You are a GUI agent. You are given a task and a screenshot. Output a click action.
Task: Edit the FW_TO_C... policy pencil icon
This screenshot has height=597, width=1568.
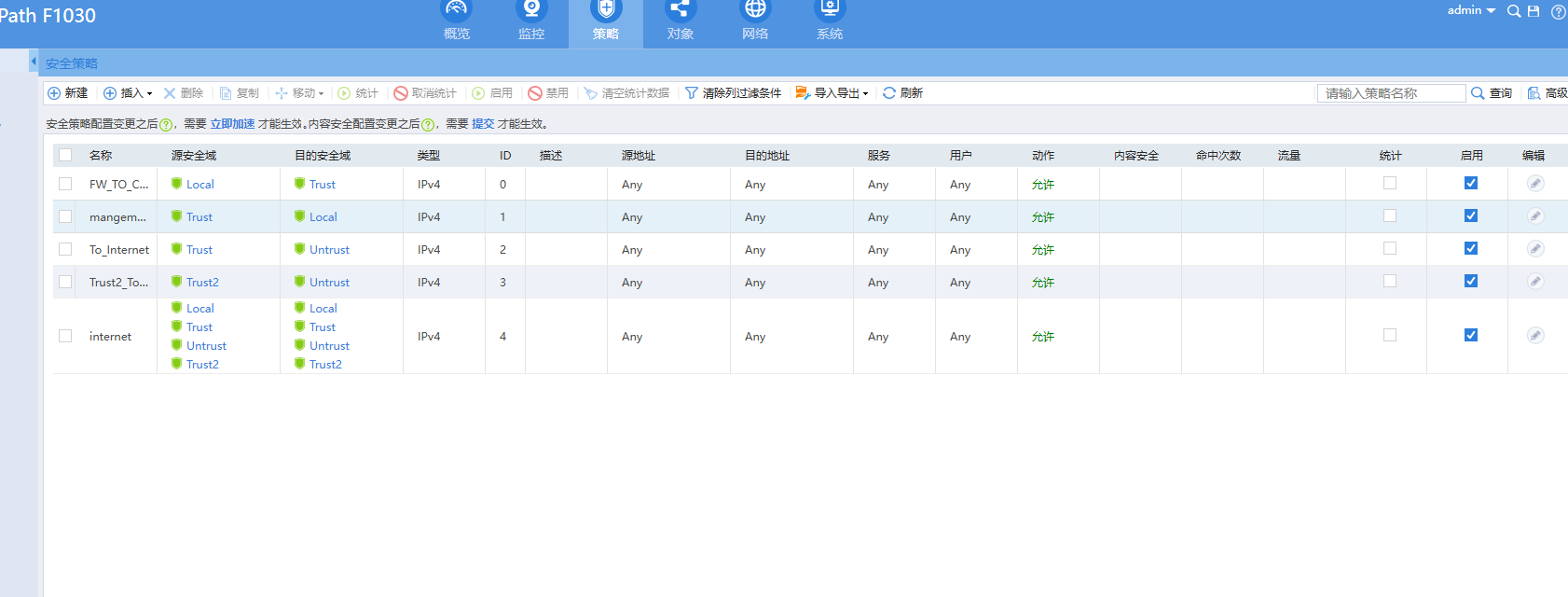pos(1535,184)
